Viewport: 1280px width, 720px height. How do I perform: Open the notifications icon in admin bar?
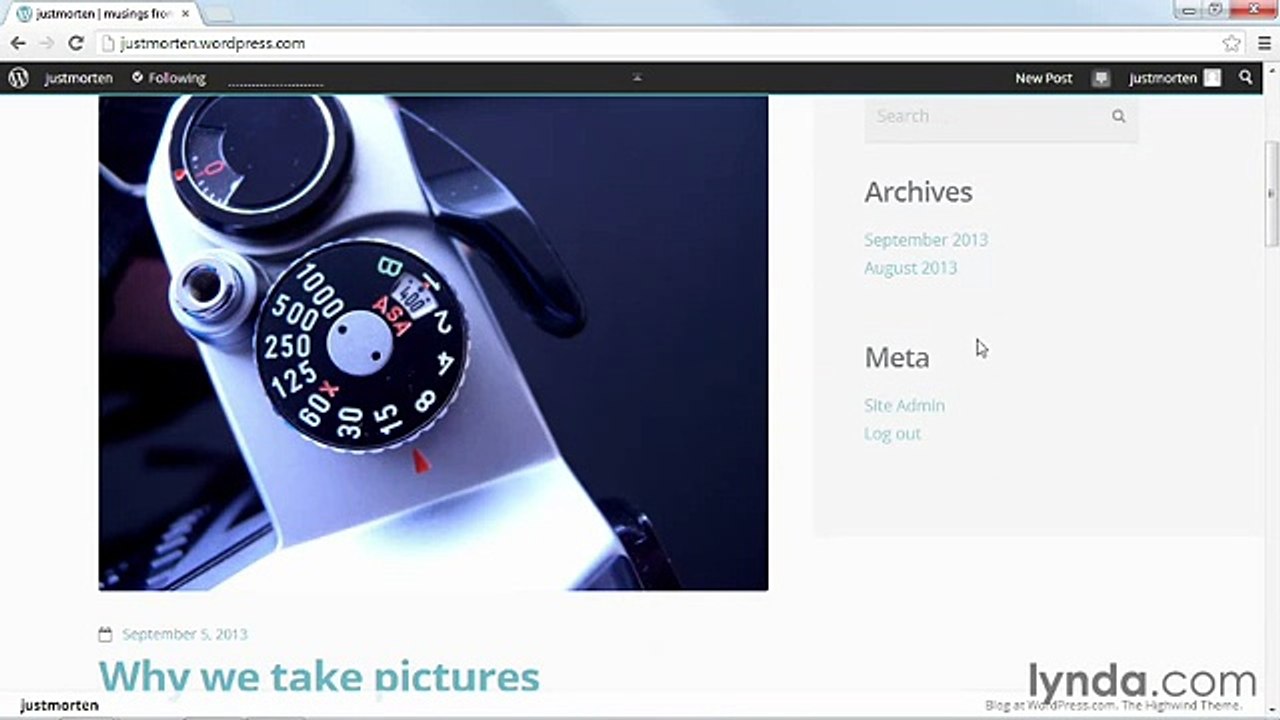click(x=1101, y=78)
